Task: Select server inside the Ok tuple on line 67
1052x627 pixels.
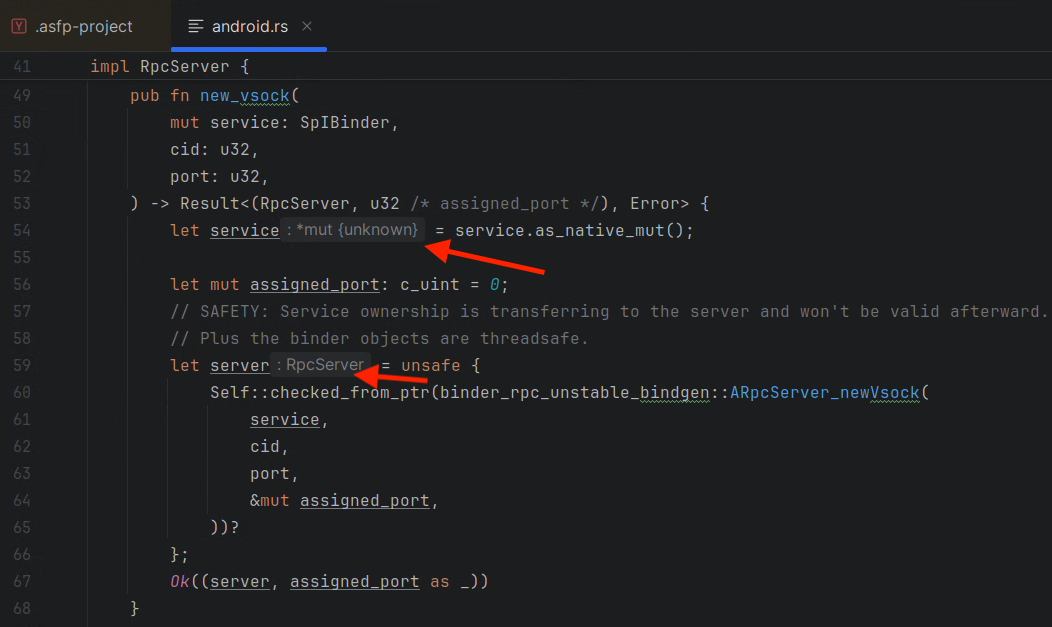Action: tap(239, 581)
